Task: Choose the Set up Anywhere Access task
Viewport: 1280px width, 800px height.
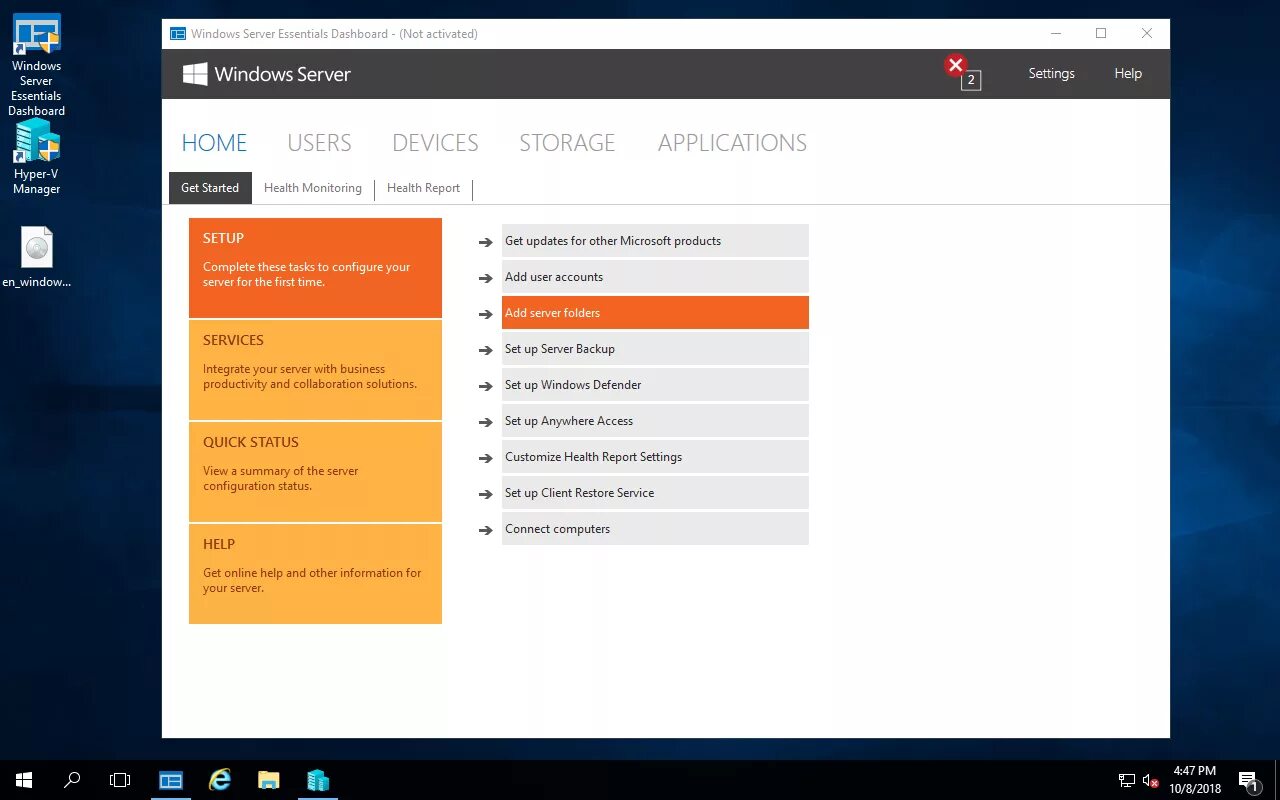Action: pos(655,421)
